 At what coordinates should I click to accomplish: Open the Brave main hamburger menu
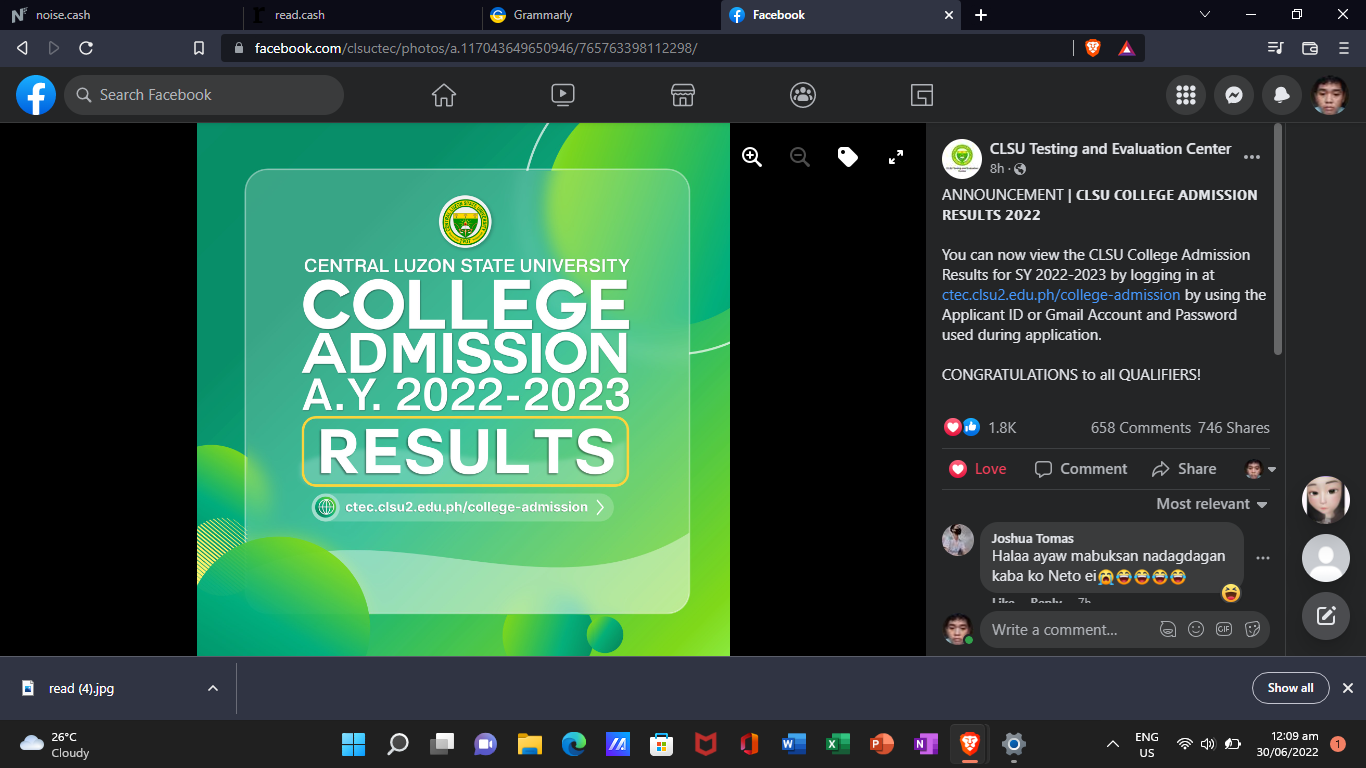[x=1344, y=48]
